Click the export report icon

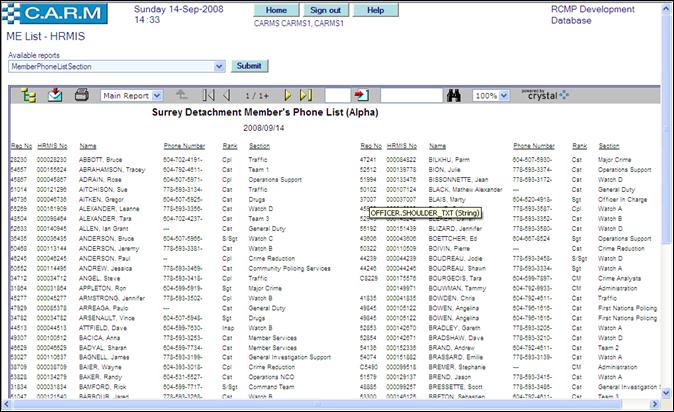pos(55,95)
